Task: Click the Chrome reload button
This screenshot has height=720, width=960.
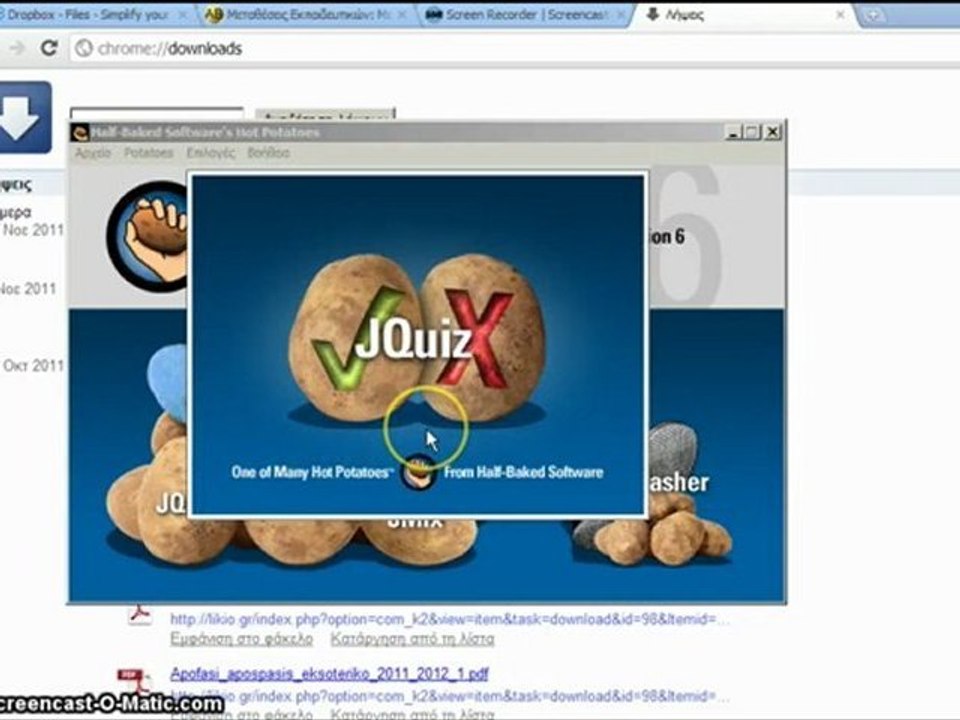Action: click(x=49, y=48)
